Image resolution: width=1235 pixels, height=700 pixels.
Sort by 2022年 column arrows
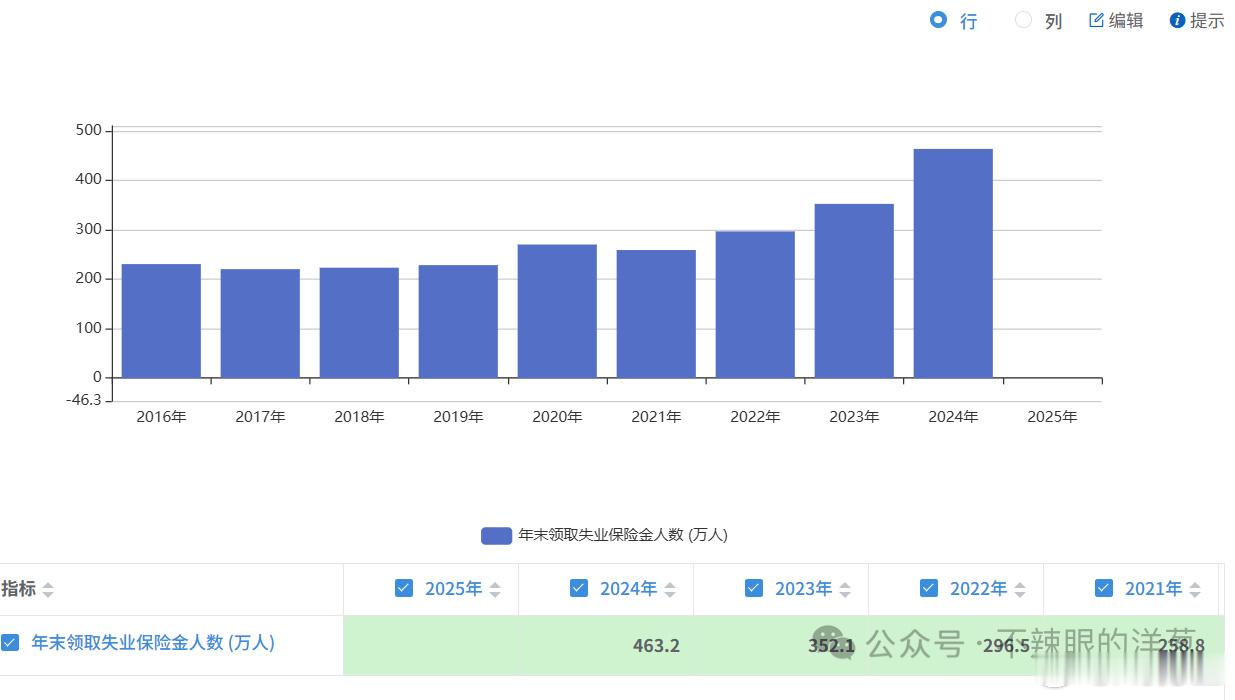(x=1020, y=590)
